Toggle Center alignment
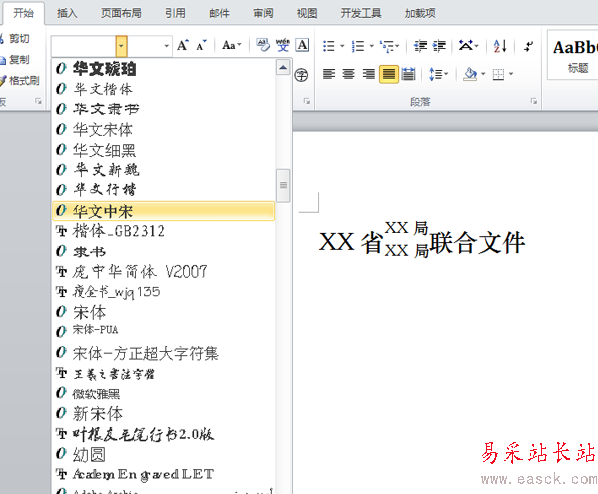 tap(348, 74)
